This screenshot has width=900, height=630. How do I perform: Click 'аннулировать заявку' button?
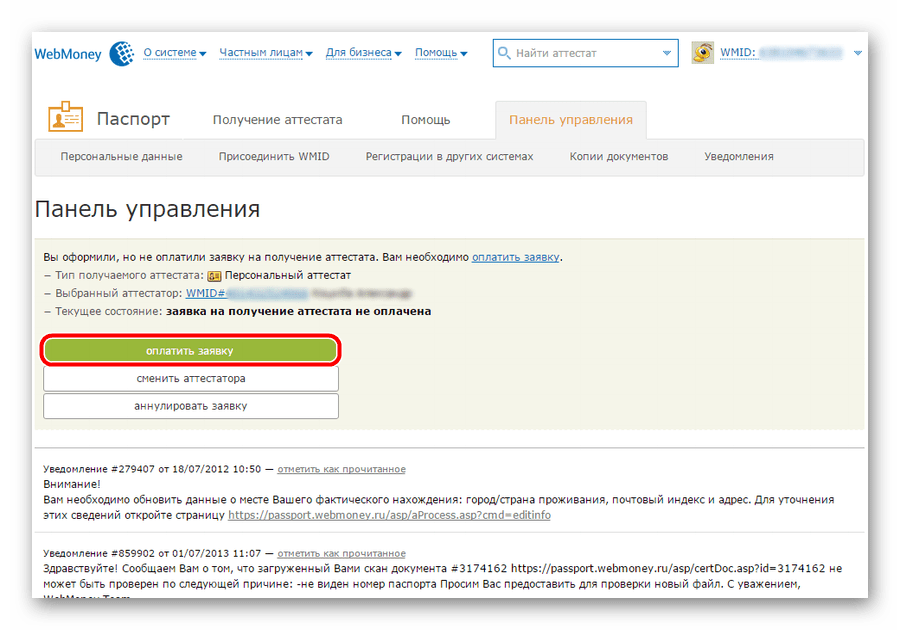click(191, 406)
